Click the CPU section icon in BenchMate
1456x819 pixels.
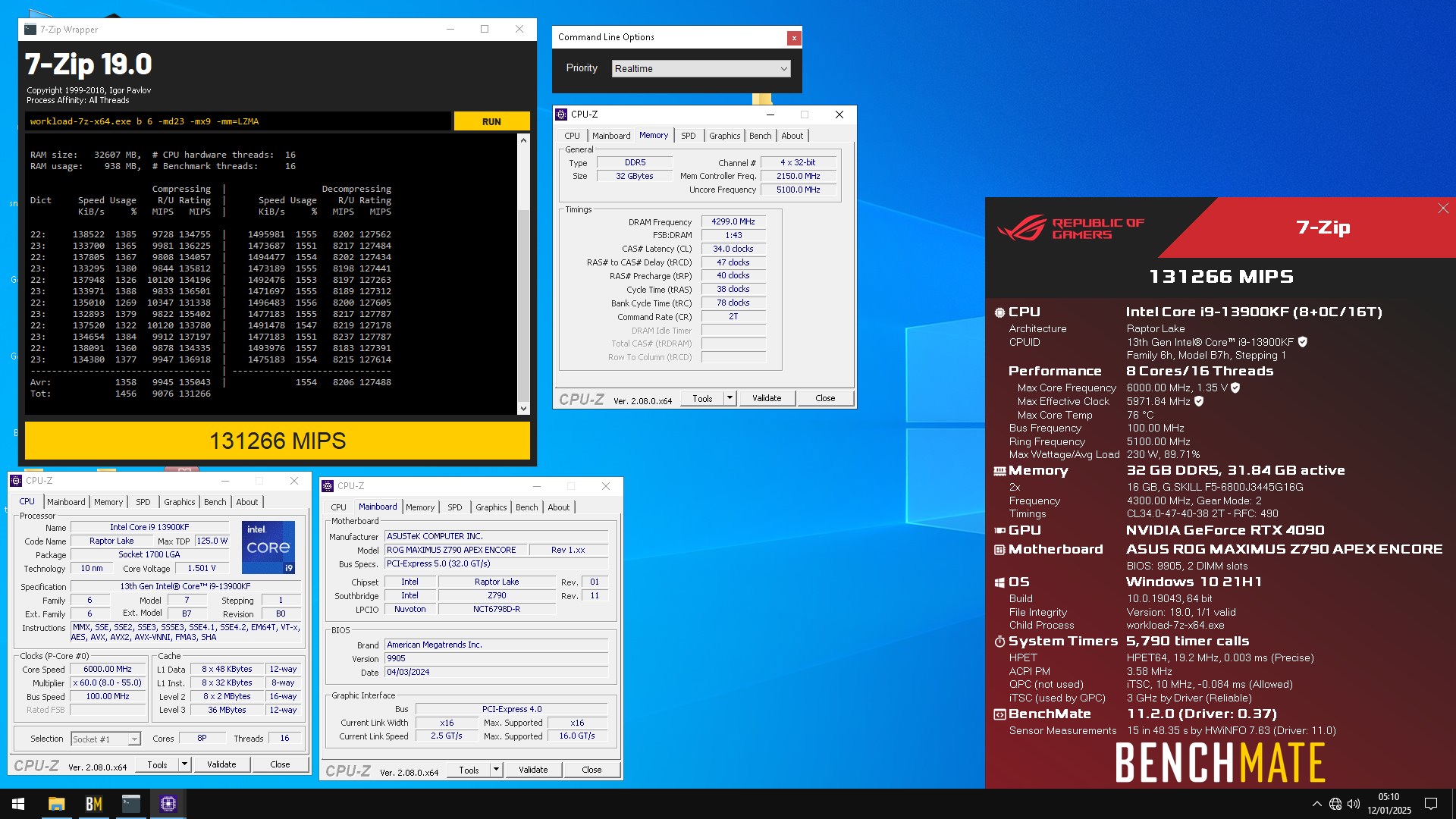coord(999,312)
